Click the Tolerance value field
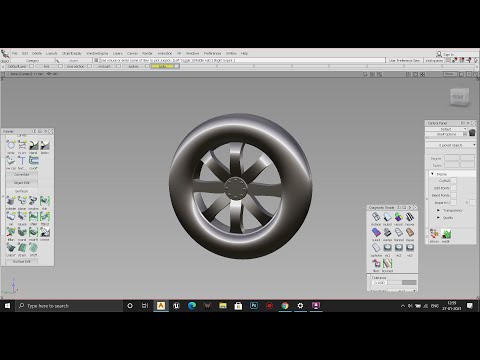 coord(379,283)
